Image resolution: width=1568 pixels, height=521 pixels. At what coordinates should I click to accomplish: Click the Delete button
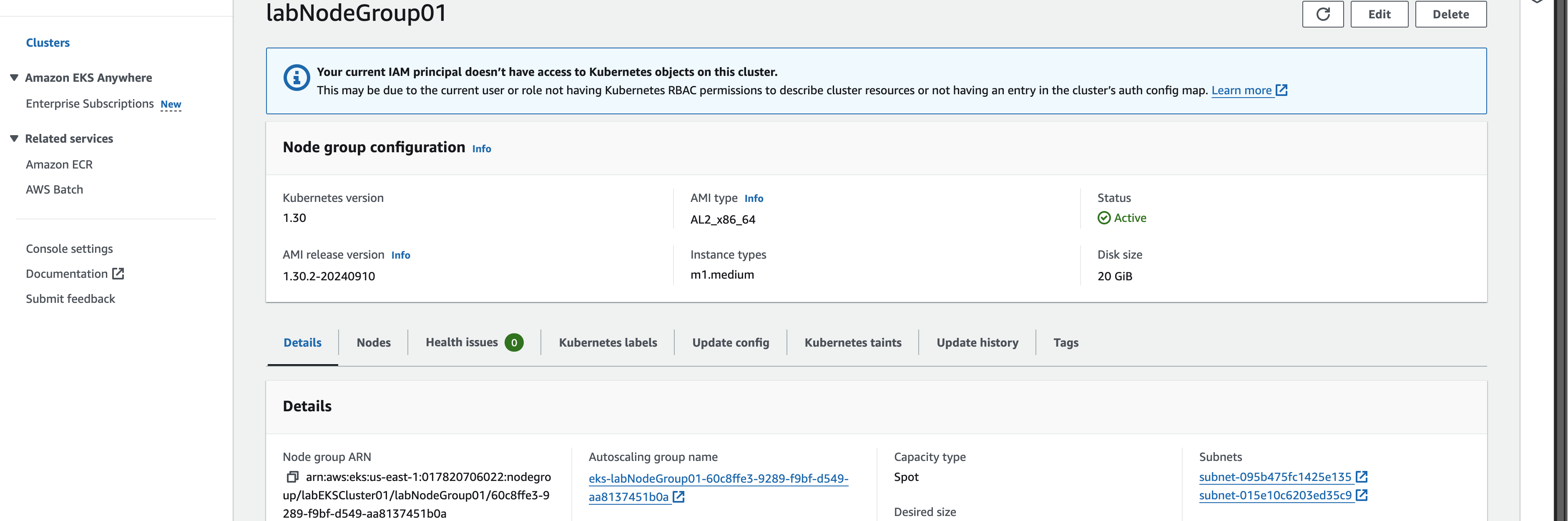click(1450, 14)
